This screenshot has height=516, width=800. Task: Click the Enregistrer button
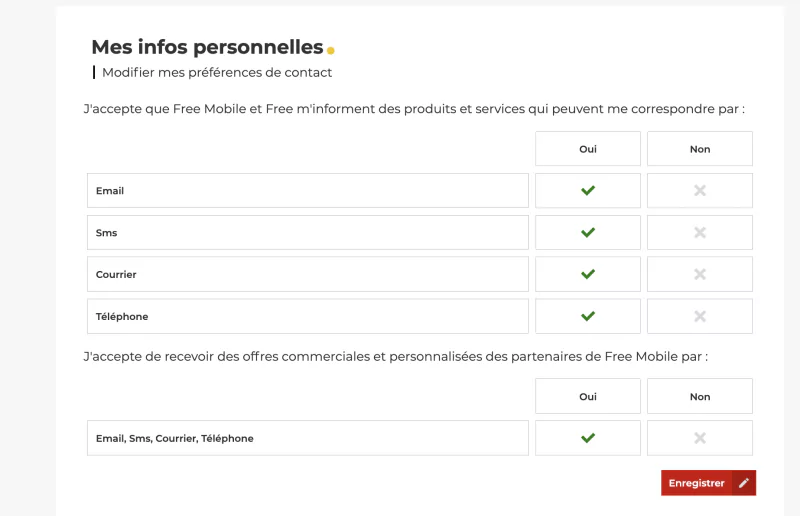tap(697, 483)
